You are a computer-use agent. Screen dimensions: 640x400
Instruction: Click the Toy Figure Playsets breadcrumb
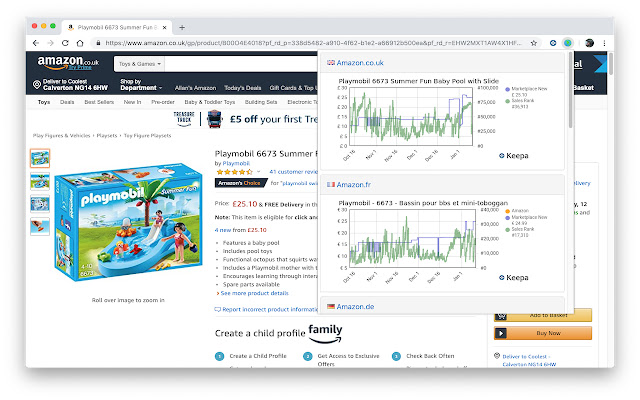click(147, 136)
